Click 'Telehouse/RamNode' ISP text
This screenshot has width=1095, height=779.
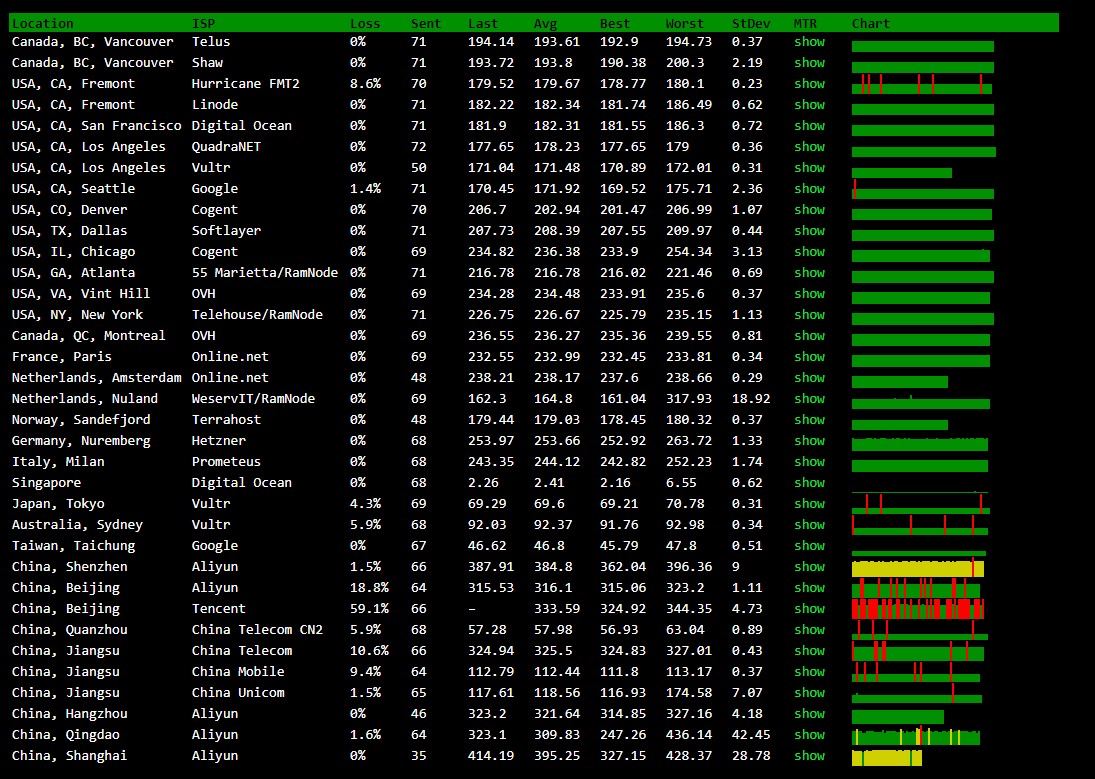click(x=257, y=314)
